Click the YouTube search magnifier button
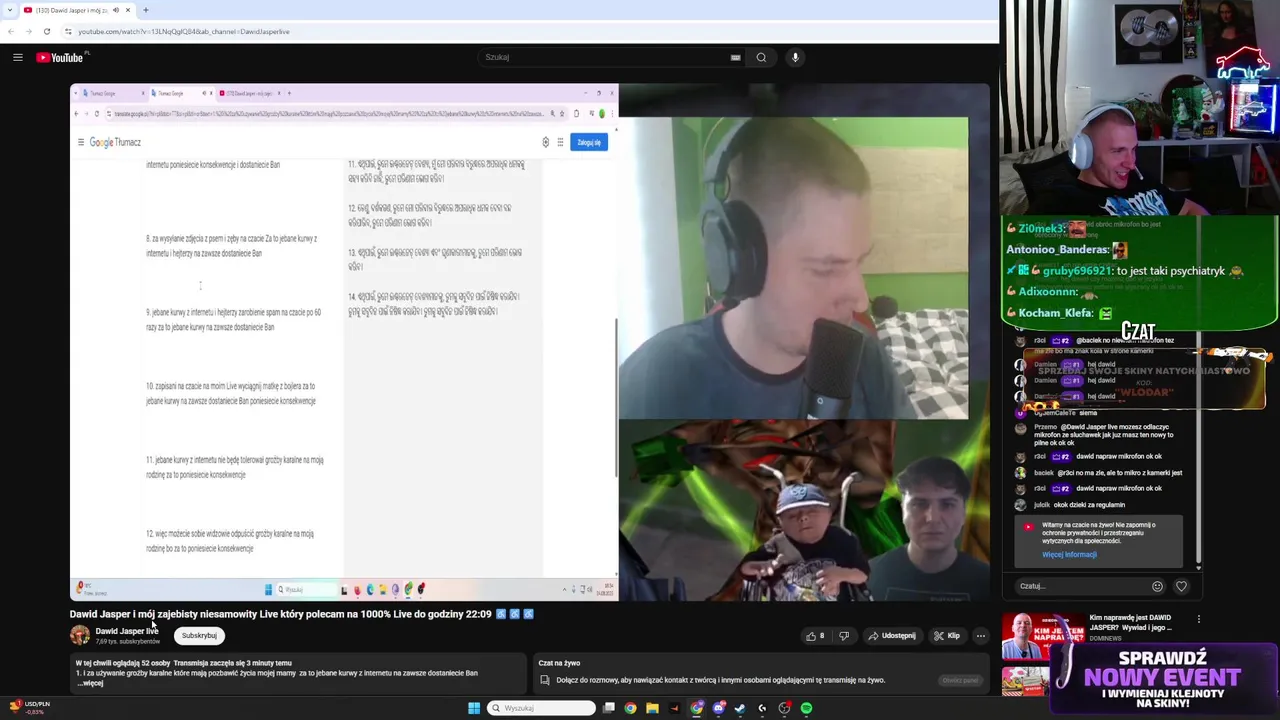1280x720 pixels. [761, 57]
